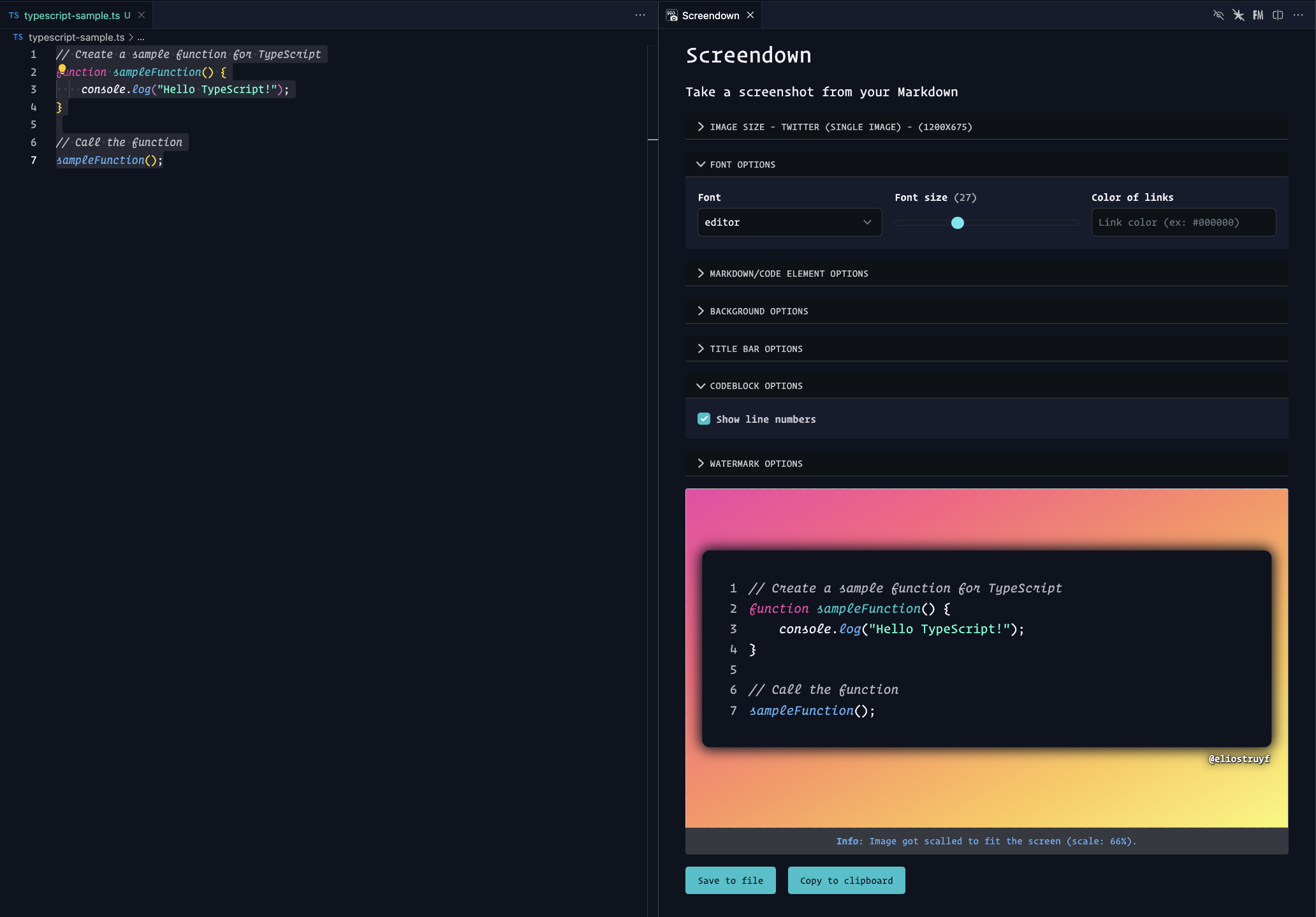Viewport: 1316px width, 917px height.
Task: Click the Save to file button
Action: pyautogui.click(x=730, y=881)
